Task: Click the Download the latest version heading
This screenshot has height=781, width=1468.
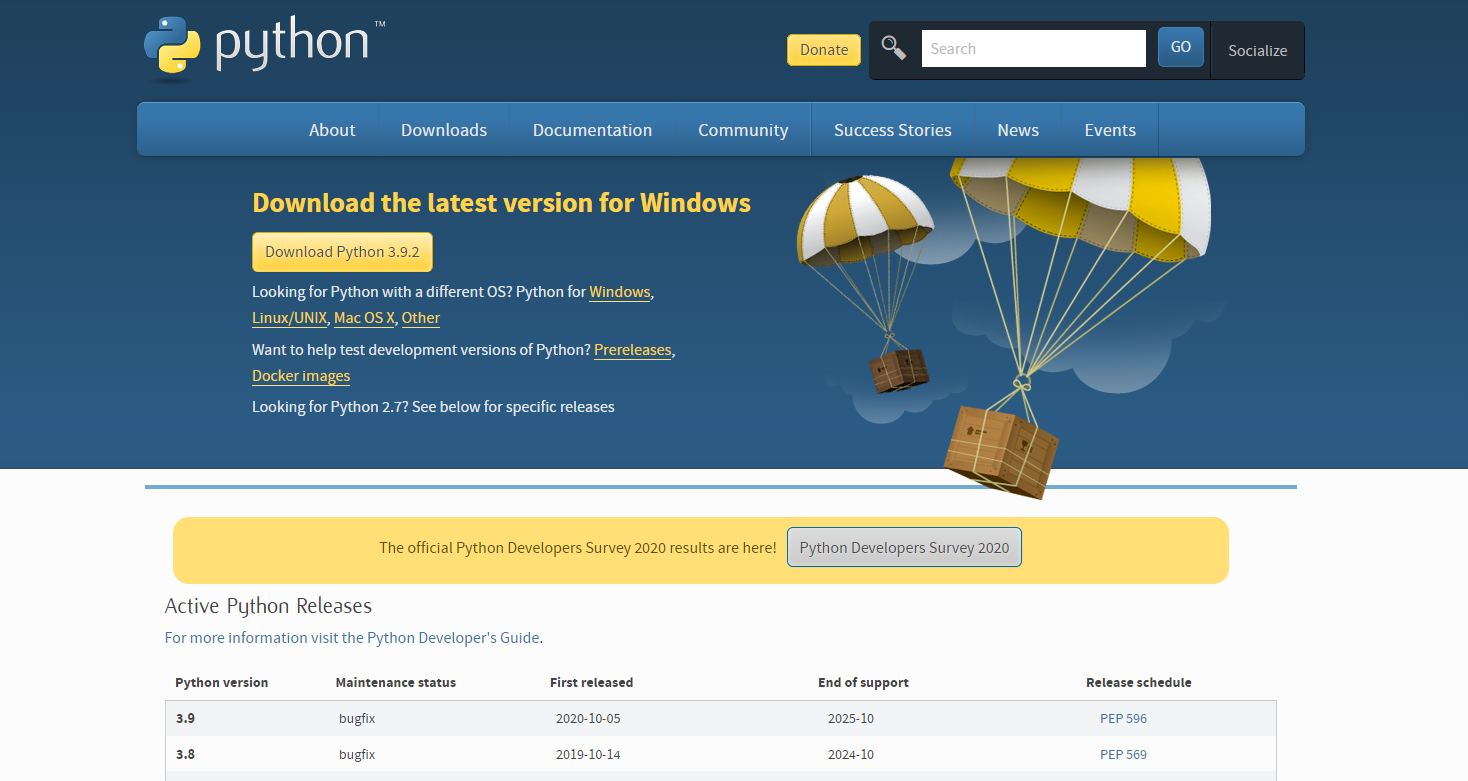Action: pyautogui.click(x=501, y=203)
